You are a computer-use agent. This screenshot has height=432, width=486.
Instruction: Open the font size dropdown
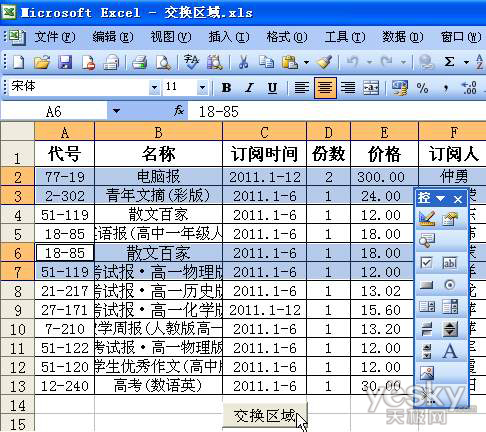[202, 88]
